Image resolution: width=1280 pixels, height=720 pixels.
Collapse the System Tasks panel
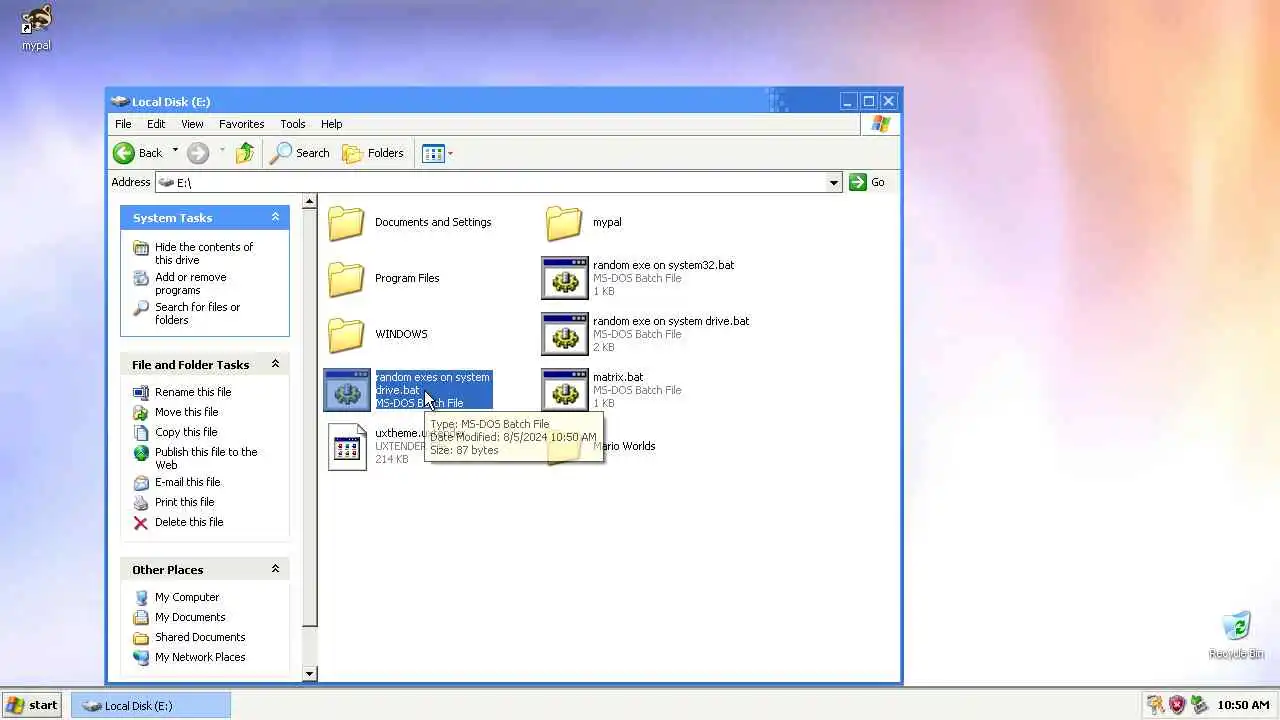pos(275,217)
